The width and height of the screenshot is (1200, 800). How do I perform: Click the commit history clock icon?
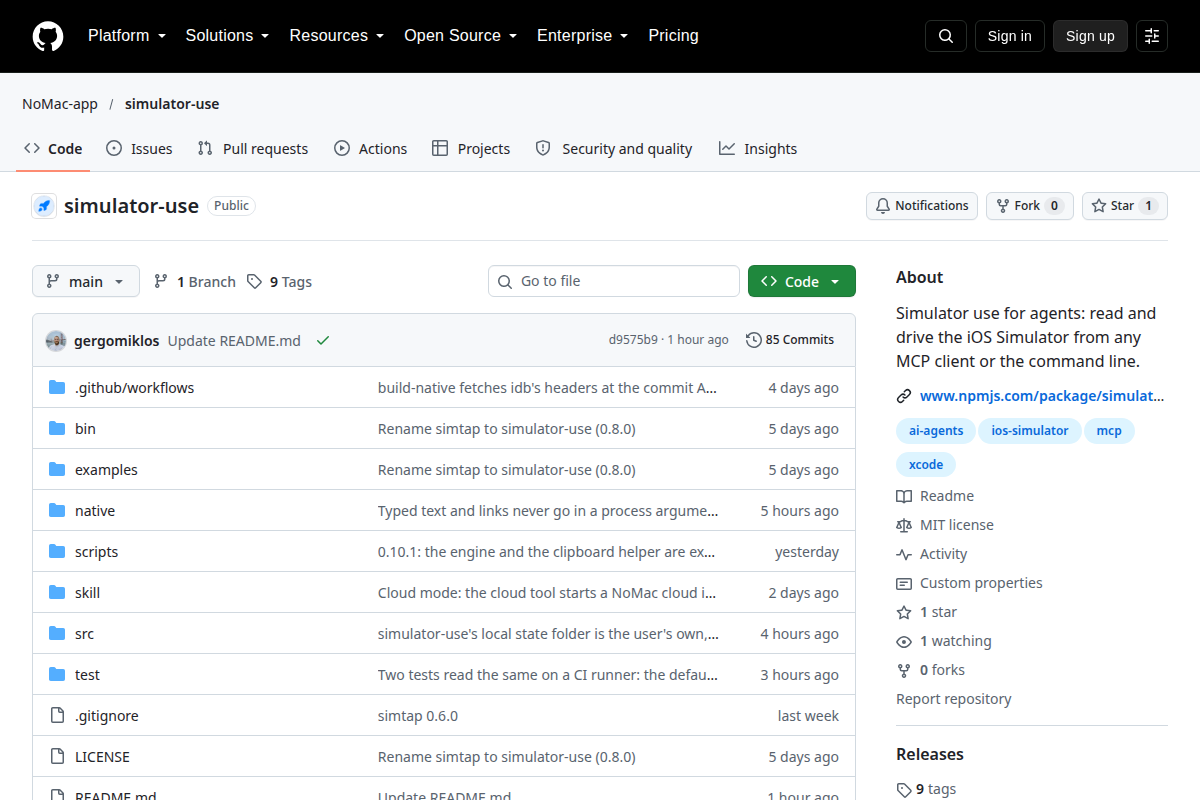[x=754, y=340]
